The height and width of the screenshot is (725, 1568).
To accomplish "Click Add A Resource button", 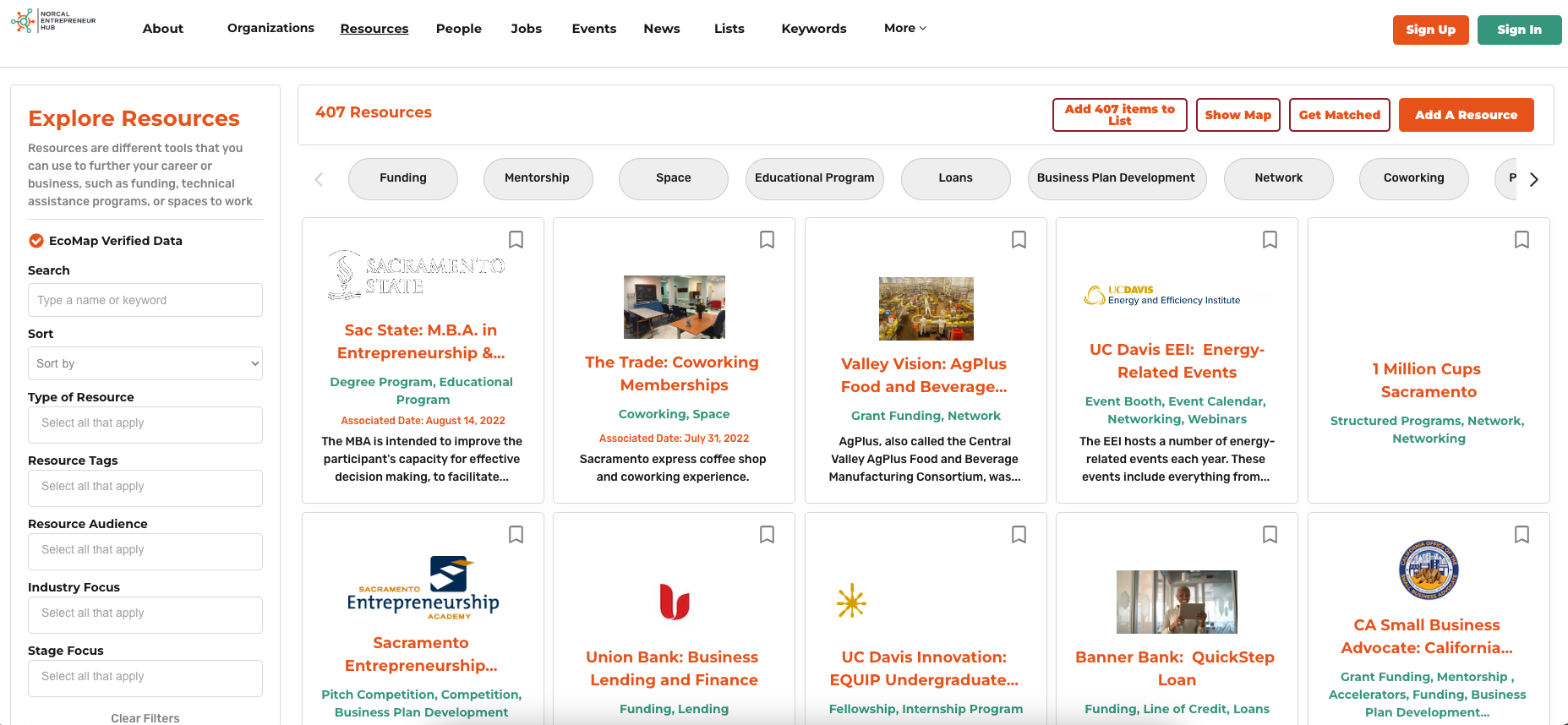I will click(1467, 115).
